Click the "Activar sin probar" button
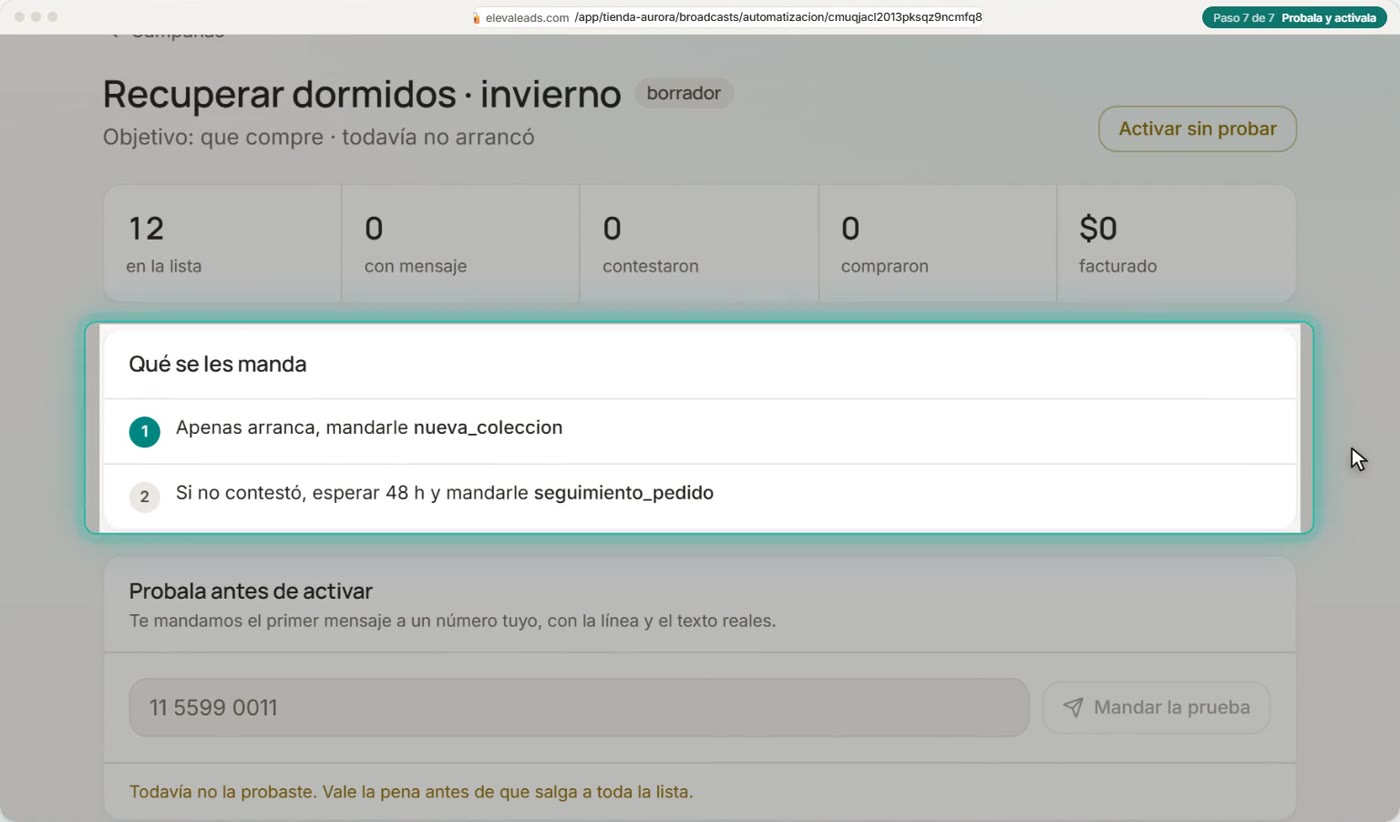This screenshot has width=1400, height=822. point(1197,129)
